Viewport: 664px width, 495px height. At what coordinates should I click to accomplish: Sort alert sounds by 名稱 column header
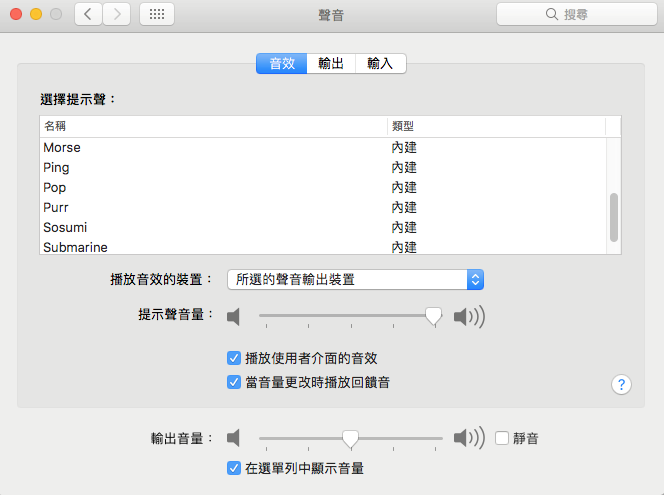click(213, 126)
